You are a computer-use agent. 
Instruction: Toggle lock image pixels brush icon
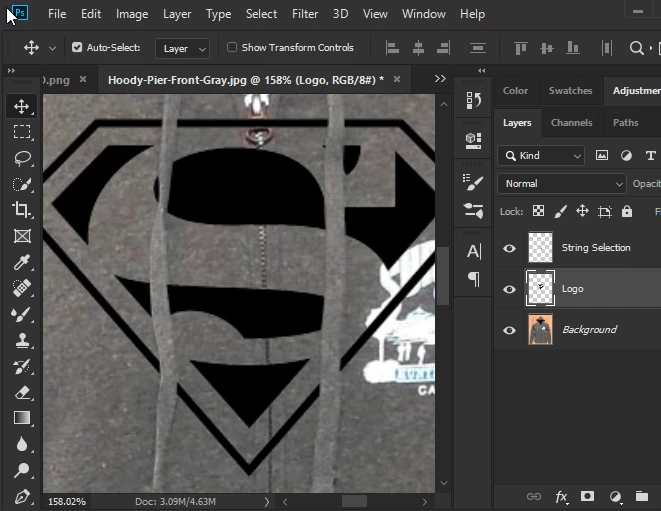[x=560, y=211]
